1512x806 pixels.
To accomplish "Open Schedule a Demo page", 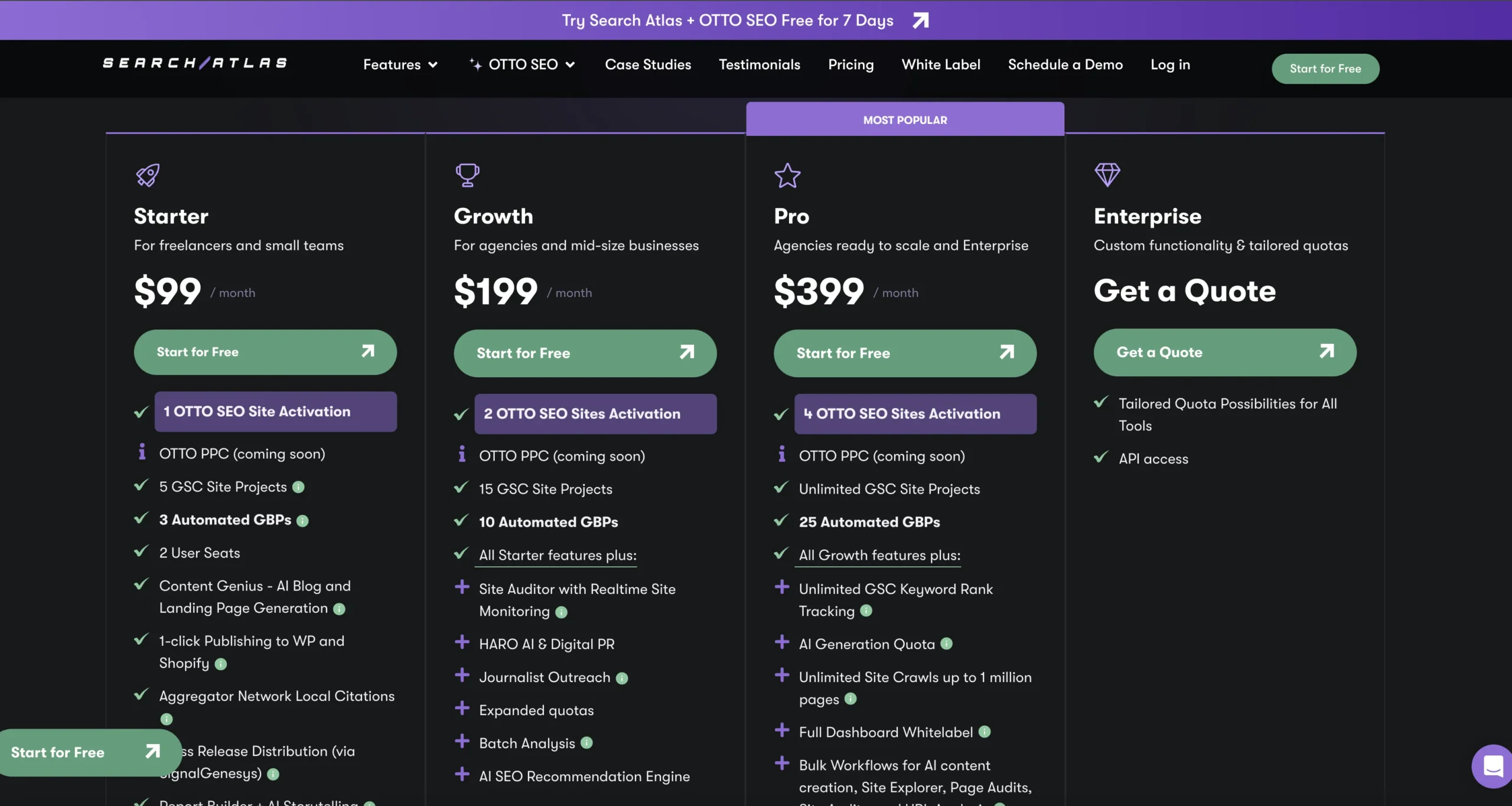I will pyautogui.click(x=1065, y=64).
